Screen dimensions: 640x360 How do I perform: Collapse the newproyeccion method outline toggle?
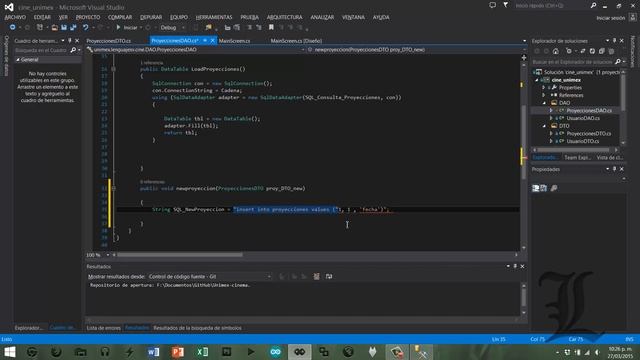[113, 188]
